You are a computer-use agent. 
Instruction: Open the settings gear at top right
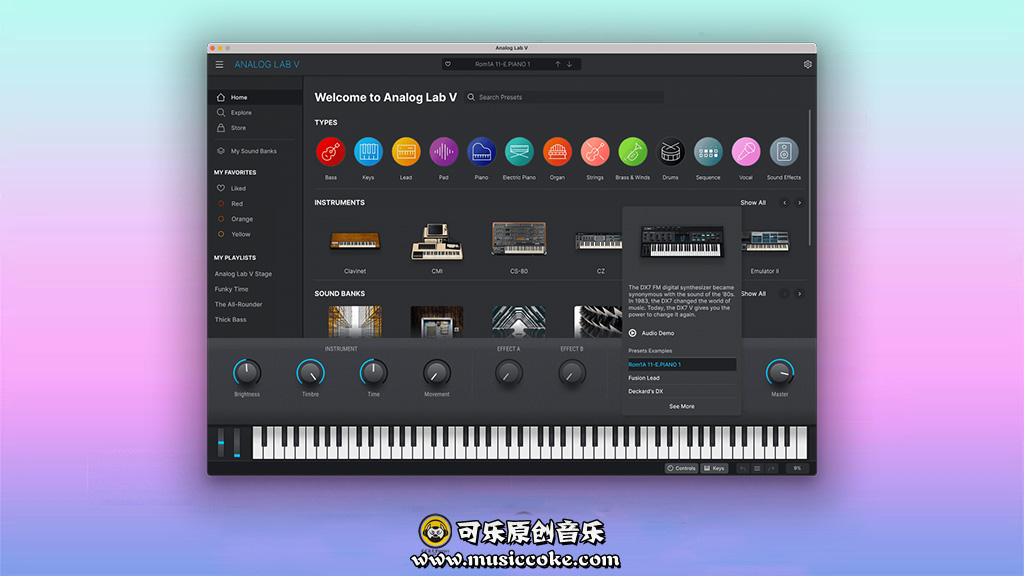(808, 65)
